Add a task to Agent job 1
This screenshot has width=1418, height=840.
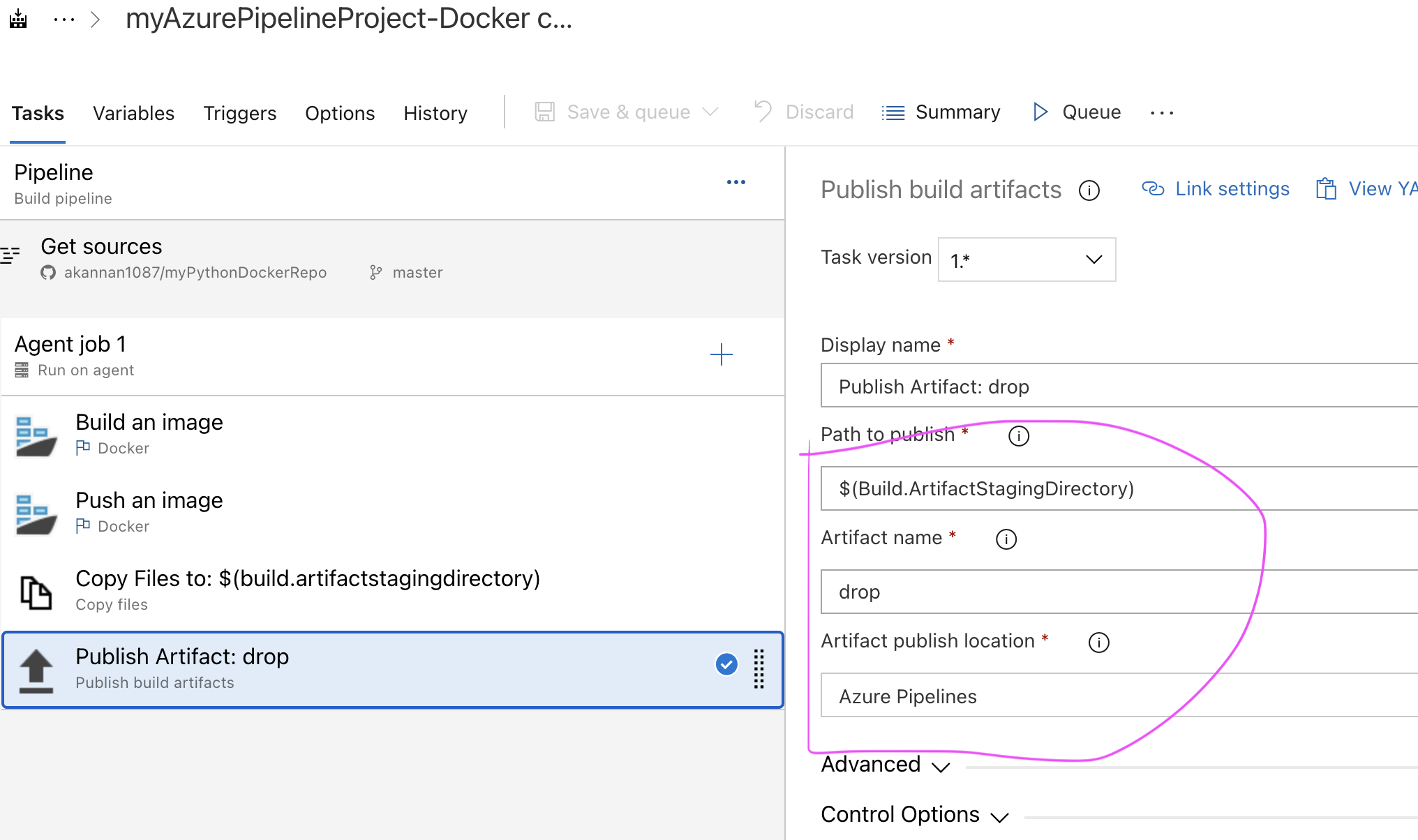point(721,354)
